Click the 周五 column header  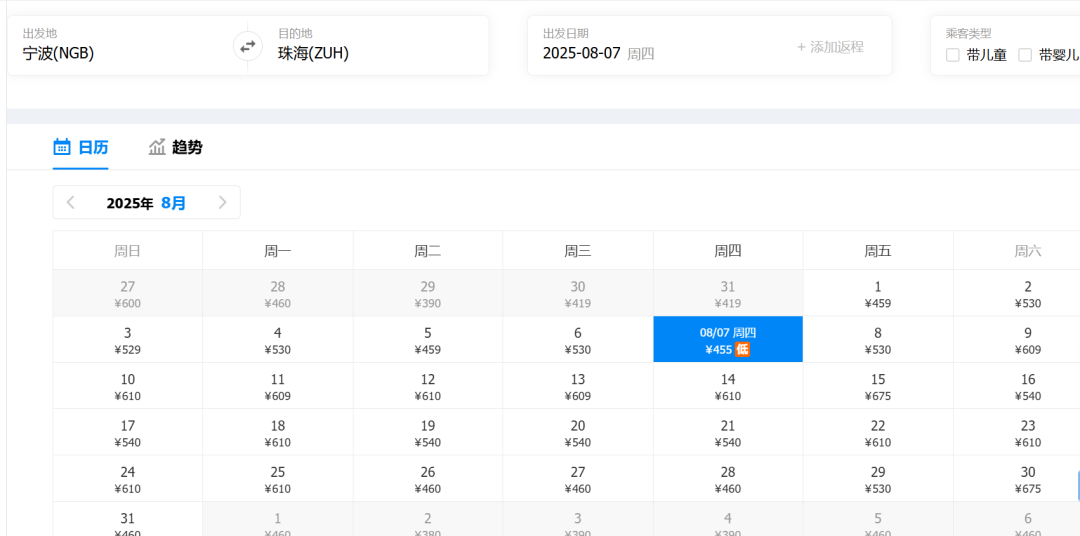coord(878,251)
